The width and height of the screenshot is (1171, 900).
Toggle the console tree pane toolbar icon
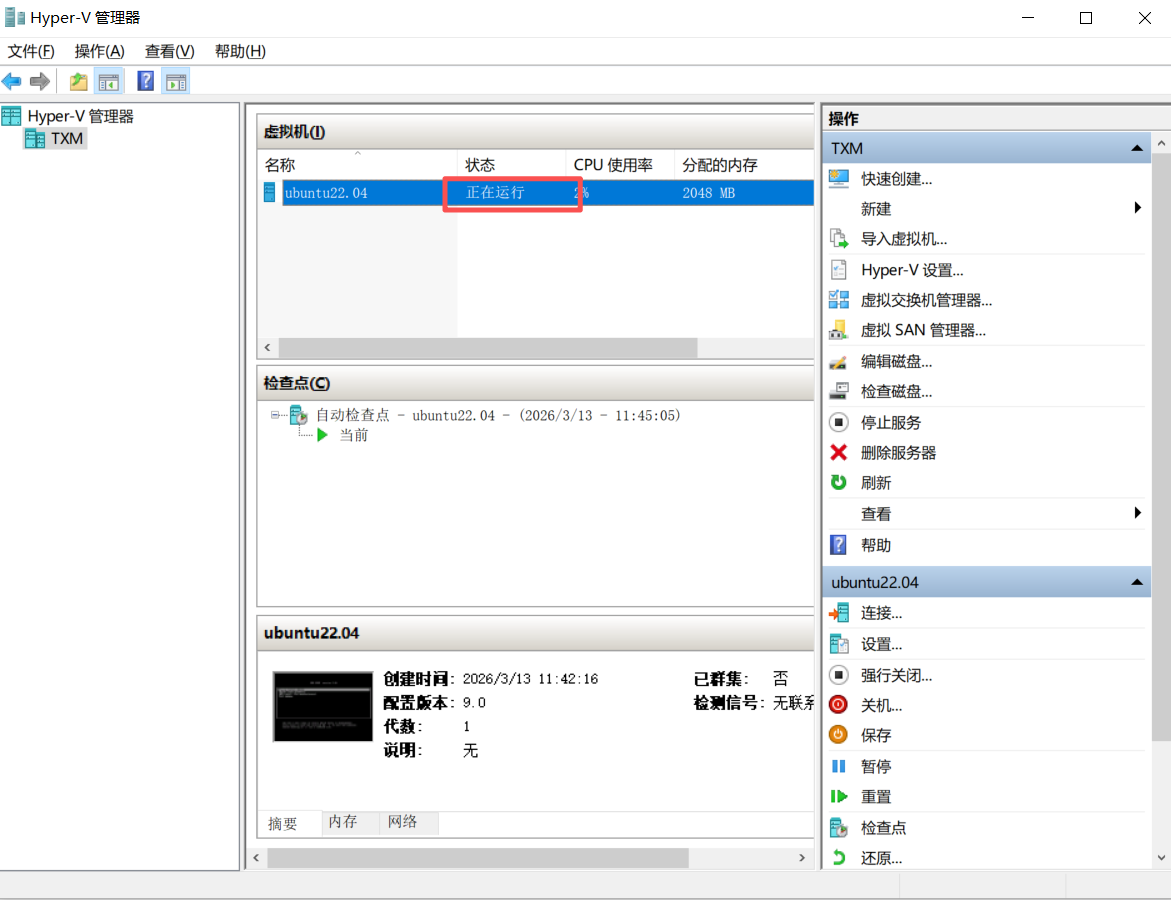[109, 81]
